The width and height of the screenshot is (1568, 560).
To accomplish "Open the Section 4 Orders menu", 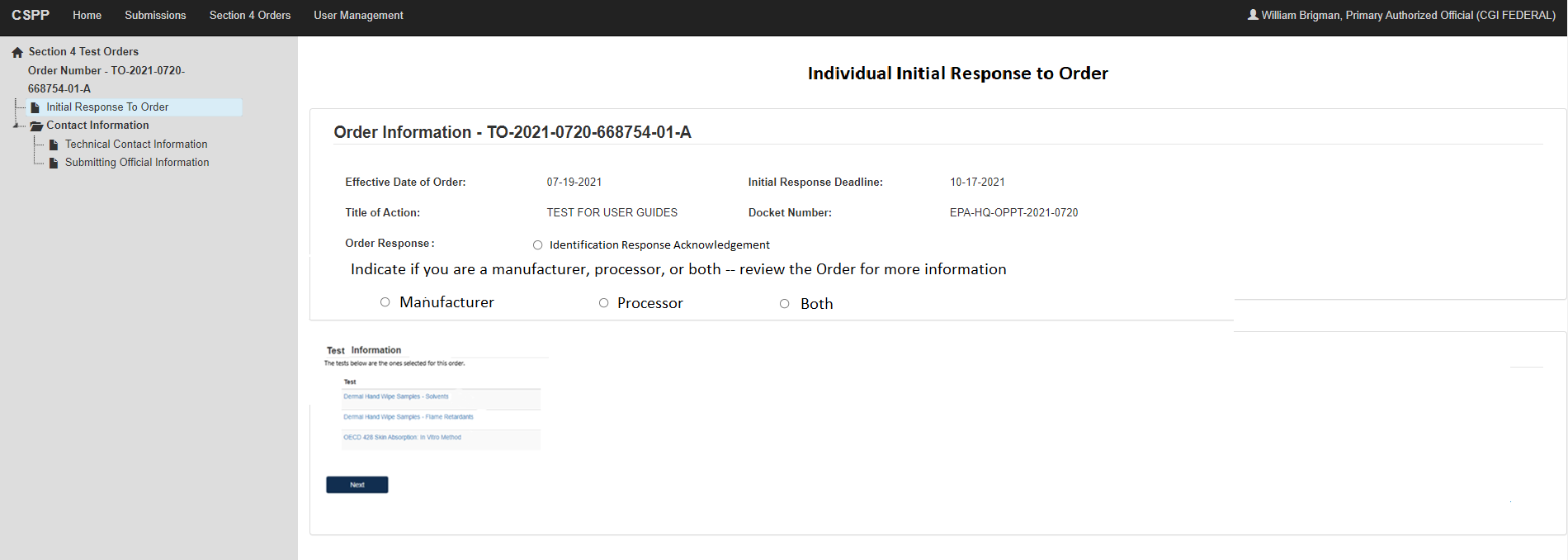I will [250, 15].
